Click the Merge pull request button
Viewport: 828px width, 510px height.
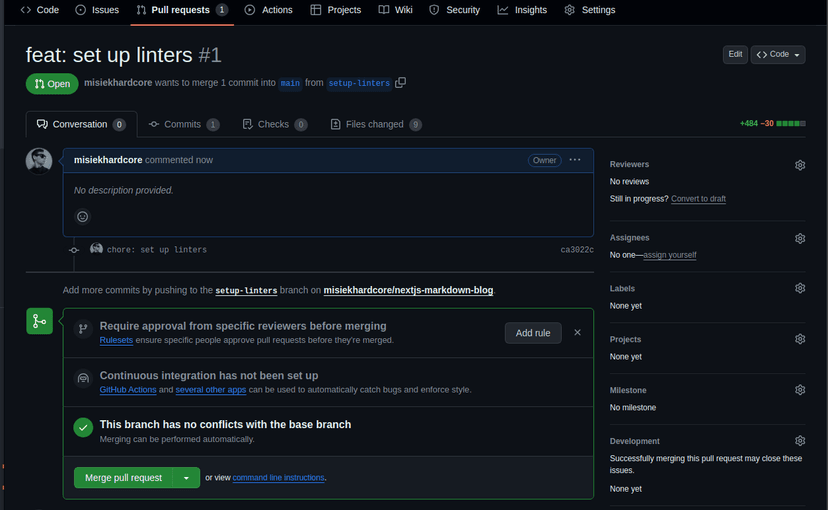point(123,478)
